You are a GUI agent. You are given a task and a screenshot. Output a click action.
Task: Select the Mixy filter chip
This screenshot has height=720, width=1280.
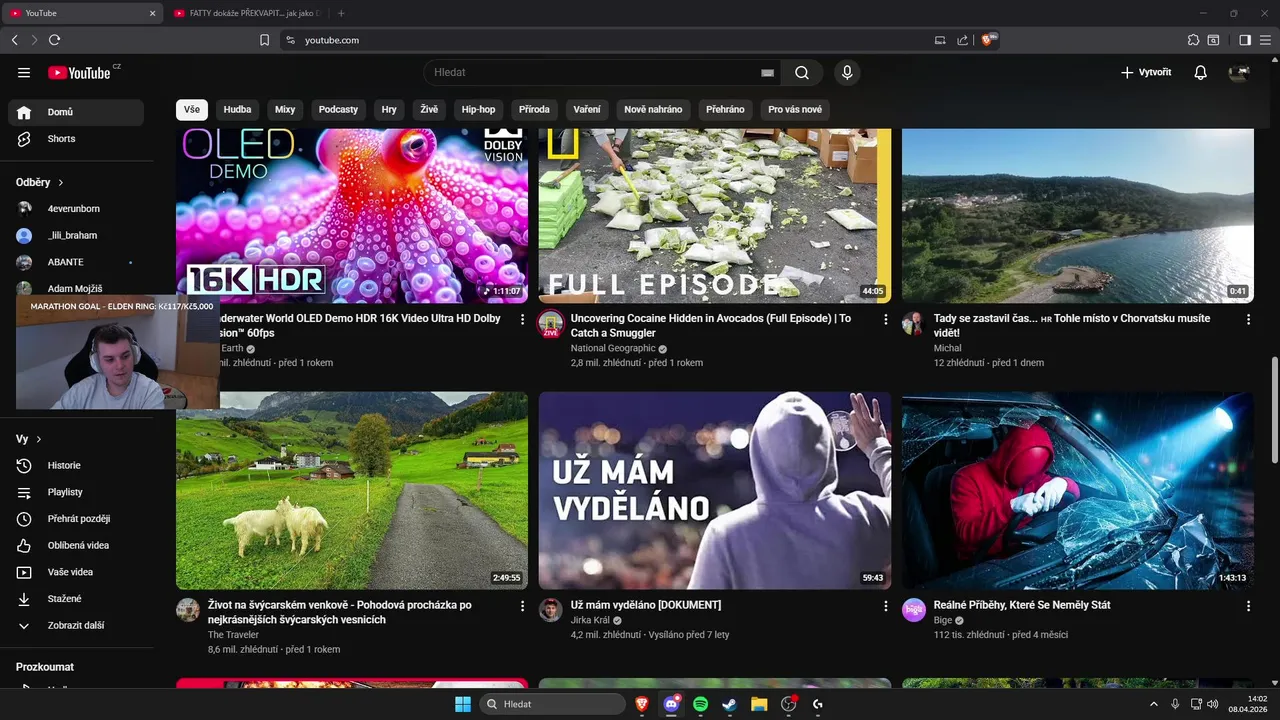click(x=285, y=110)
